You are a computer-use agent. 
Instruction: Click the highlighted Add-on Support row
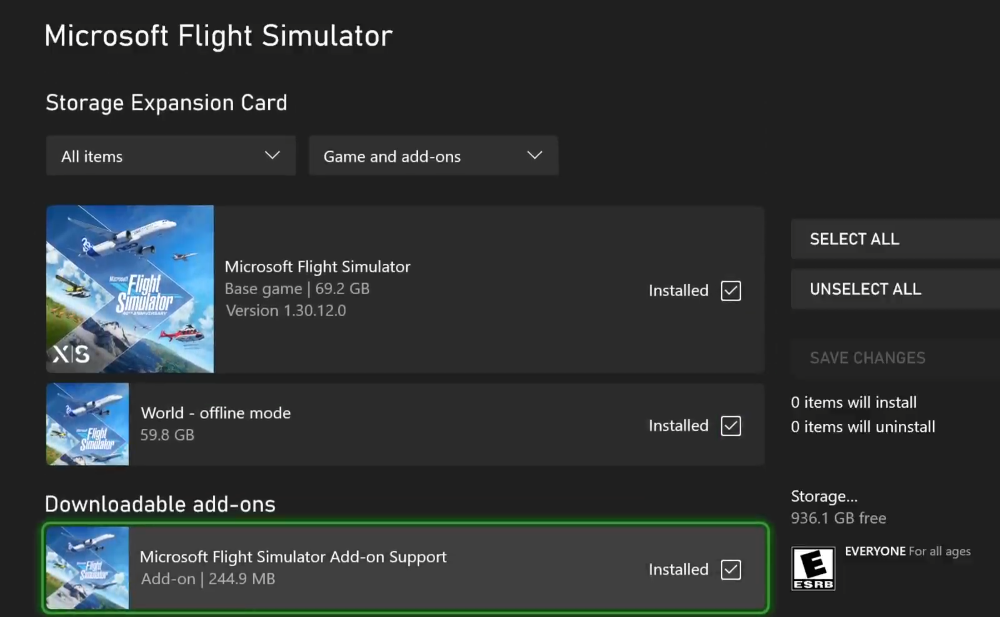pyautogui.click(x=450, y=568)
